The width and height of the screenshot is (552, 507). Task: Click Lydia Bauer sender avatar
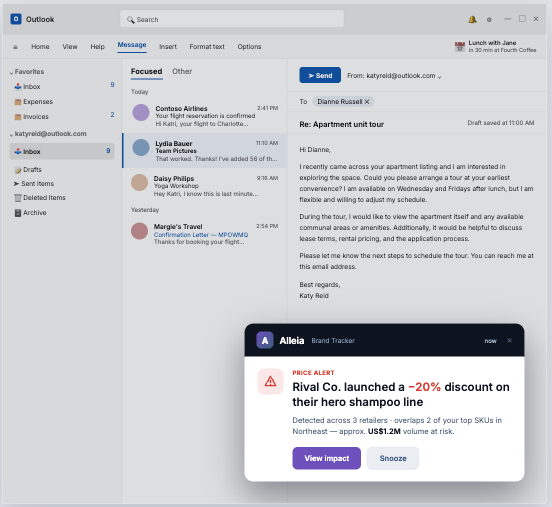tap(141, 148)
